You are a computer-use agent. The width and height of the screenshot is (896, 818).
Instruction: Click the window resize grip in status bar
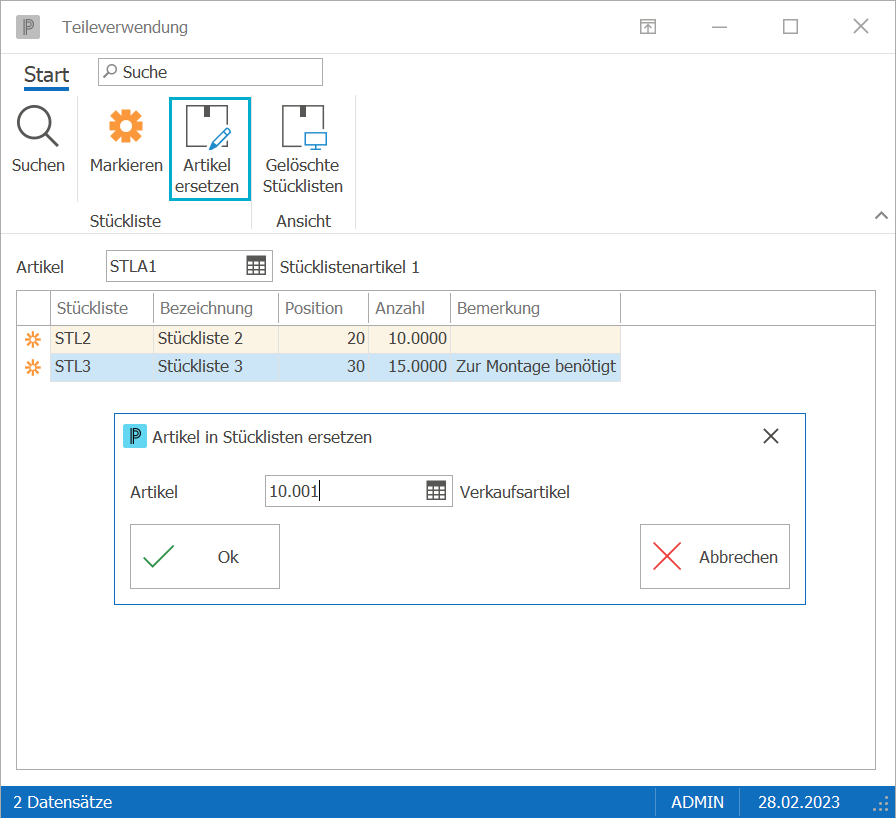click(x=882, y=804)
